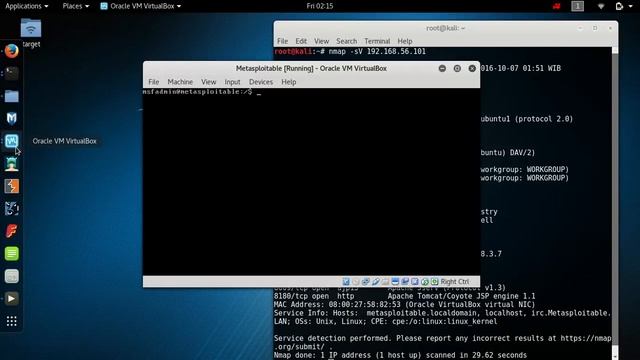Image resolution: width=640 pixels, height=360 pixels.
Task: Click the Nmap done line in terminal
Action: pos(400,355)
